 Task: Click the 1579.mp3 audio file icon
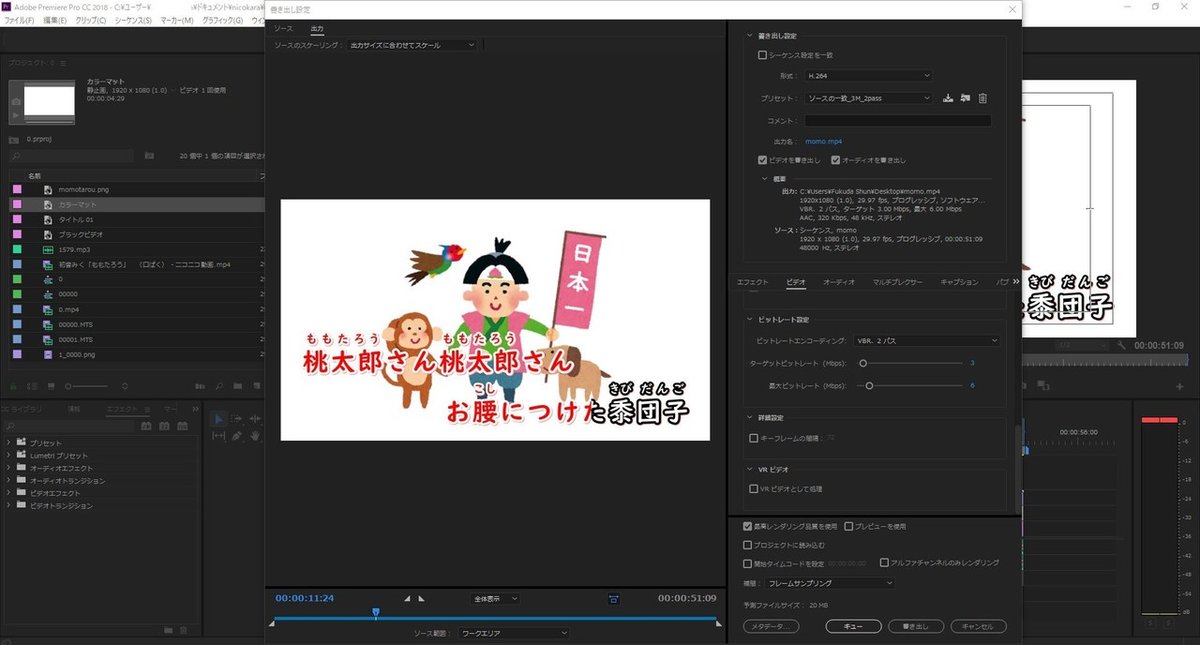point(47,249)
